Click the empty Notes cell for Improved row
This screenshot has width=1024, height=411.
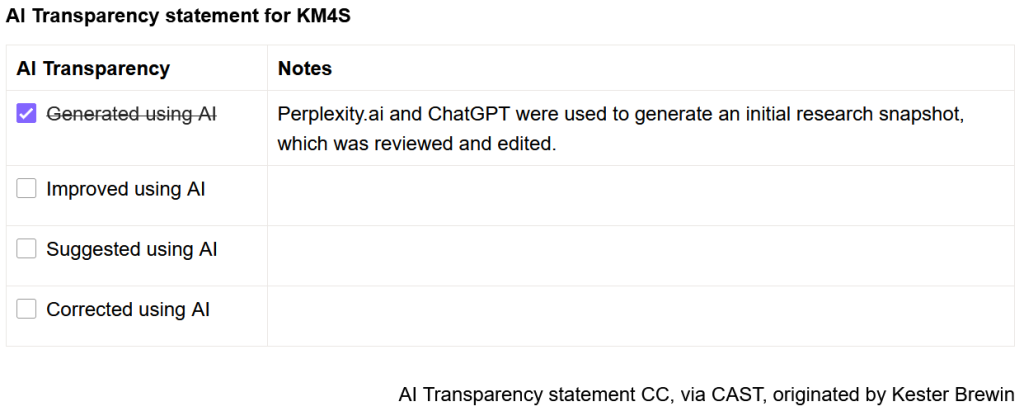coord(640,196)
